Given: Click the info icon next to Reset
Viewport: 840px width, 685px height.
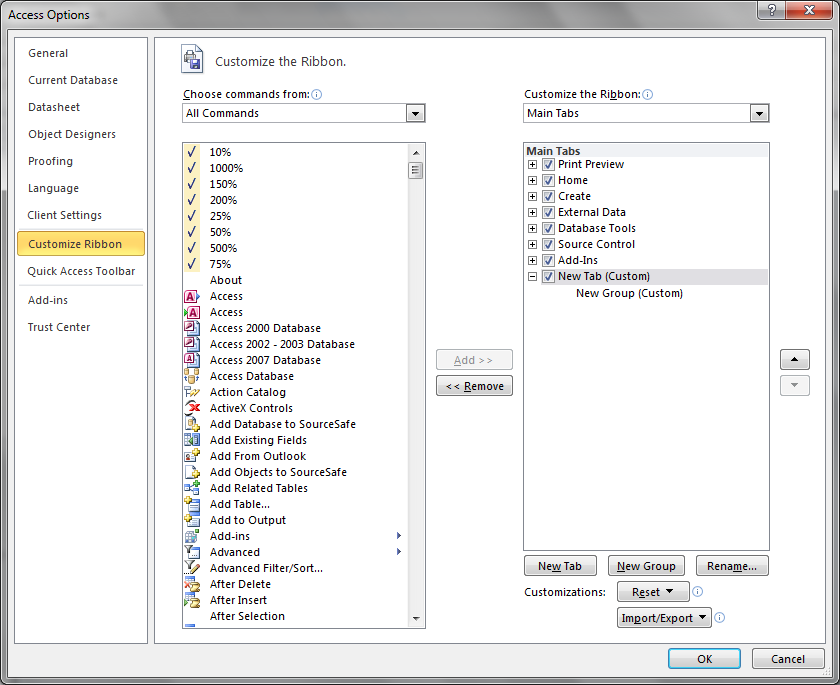Looking at the screenshot, I should click(x=698, y=592).
